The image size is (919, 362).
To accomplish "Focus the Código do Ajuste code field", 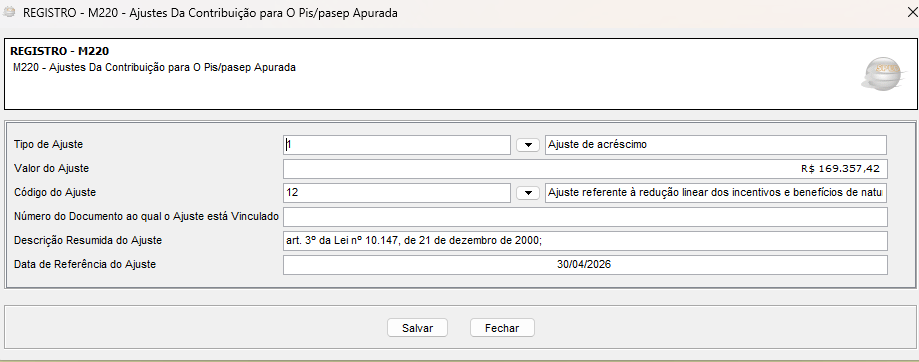I will click(397, 193).
